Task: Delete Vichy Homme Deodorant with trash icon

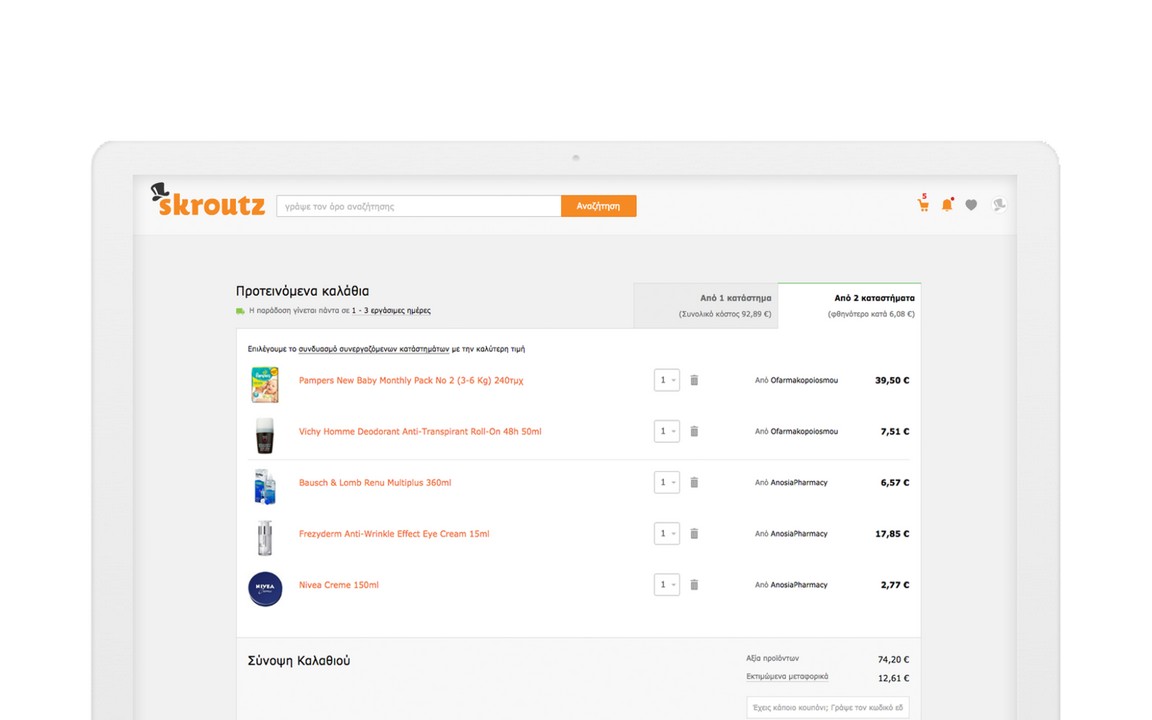Action: (x=694, y=431)
